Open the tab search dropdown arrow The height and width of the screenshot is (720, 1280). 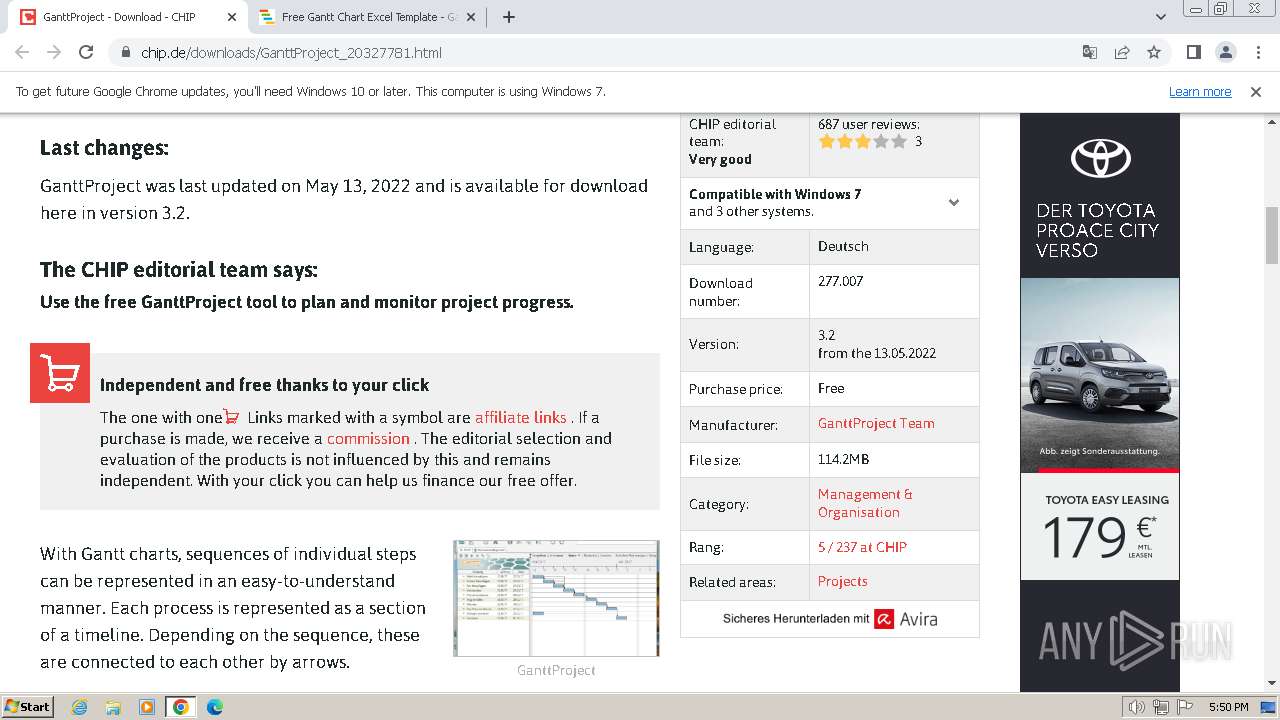pos(1161,17)
